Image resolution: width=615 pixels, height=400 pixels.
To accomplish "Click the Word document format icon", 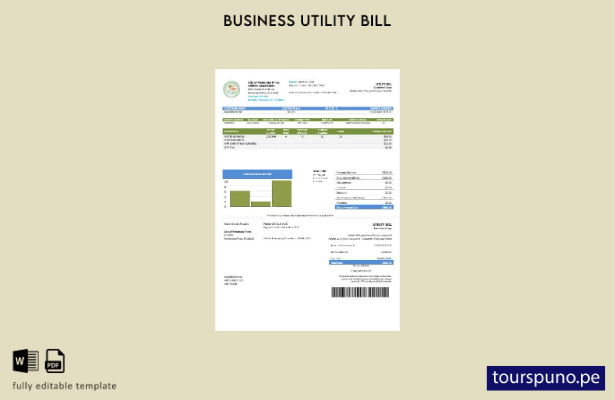I will tap(25, 361).
